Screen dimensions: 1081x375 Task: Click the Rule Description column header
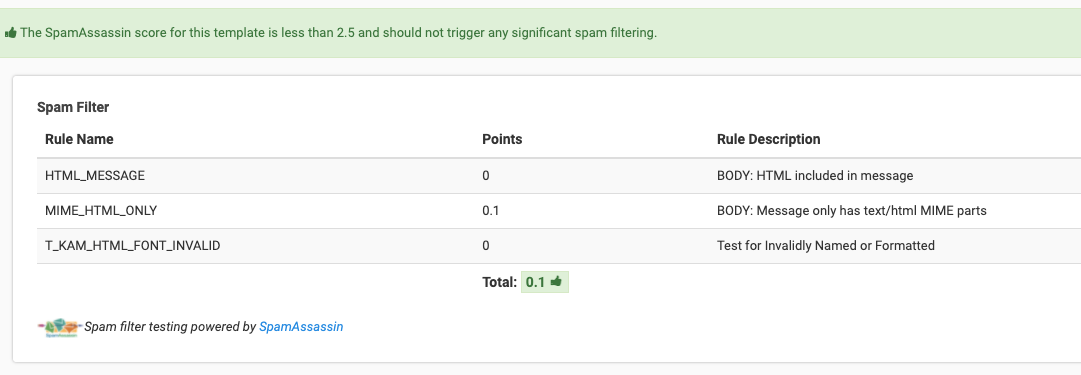(769, 139)
